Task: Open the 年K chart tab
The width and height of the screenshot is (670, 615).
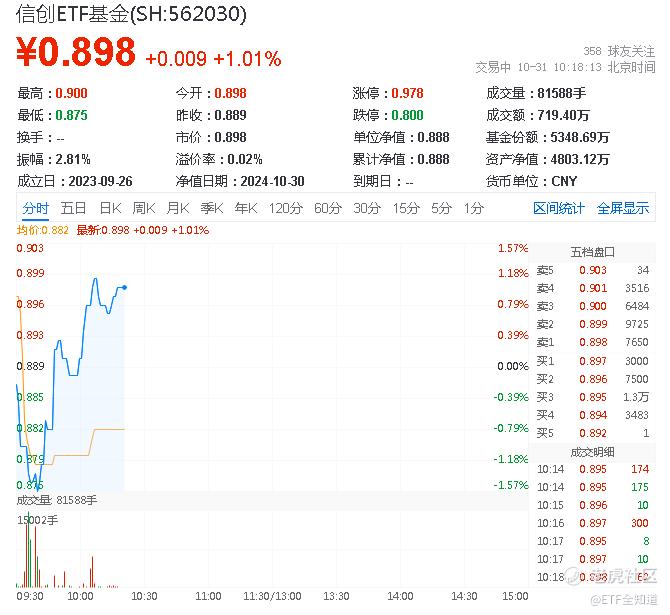Action: [x=245, y=208]
